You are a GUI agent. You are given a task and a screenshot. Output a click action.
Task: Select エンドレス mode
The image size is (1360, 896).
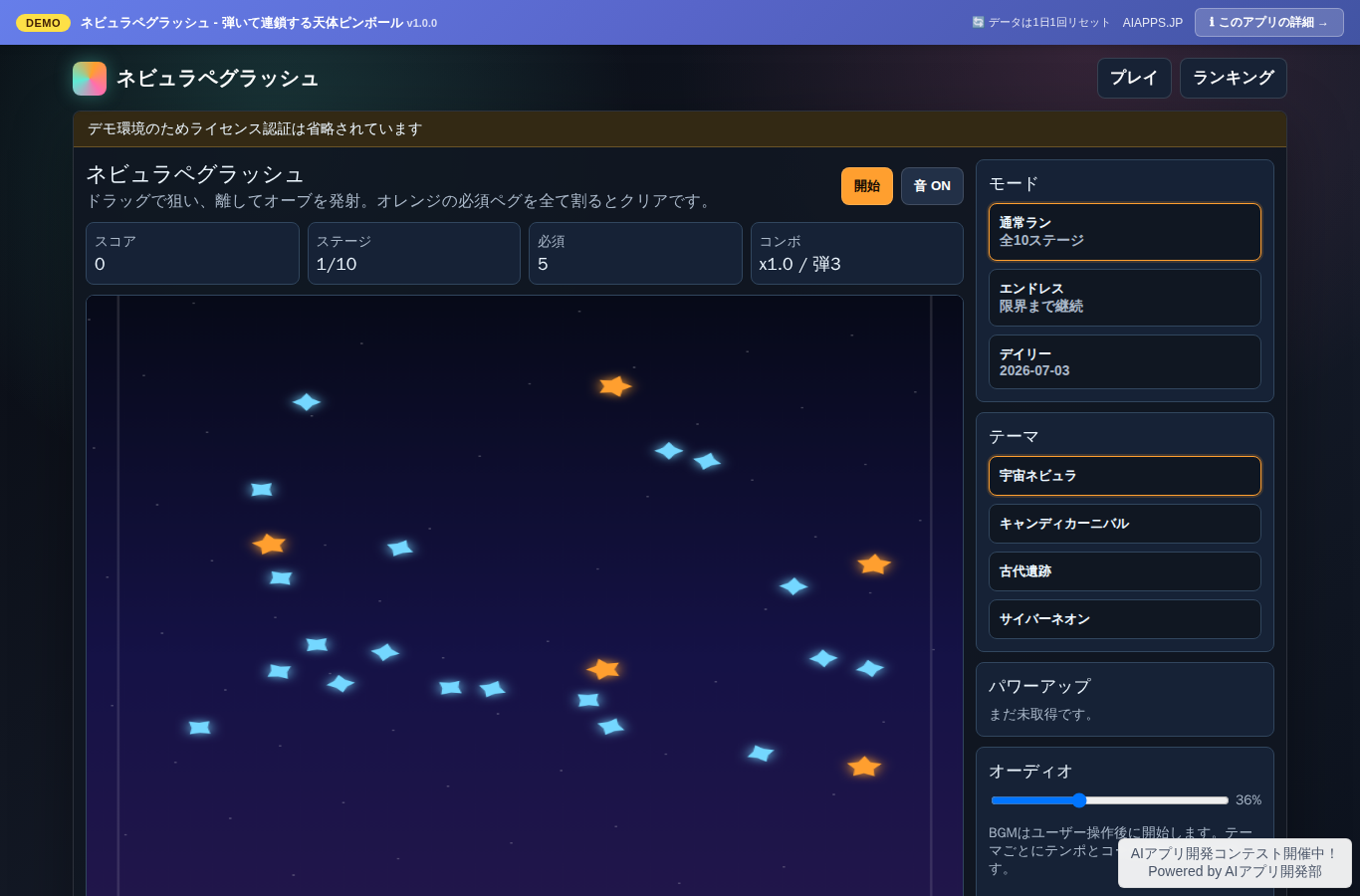click(x=1125, y=298)
